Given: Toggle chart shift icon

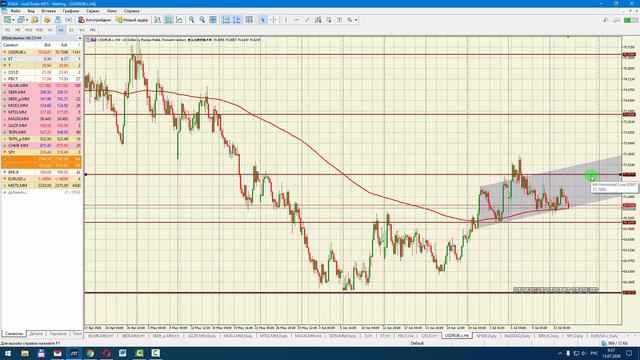Looking at the screenshot, I should click(237, 20).
